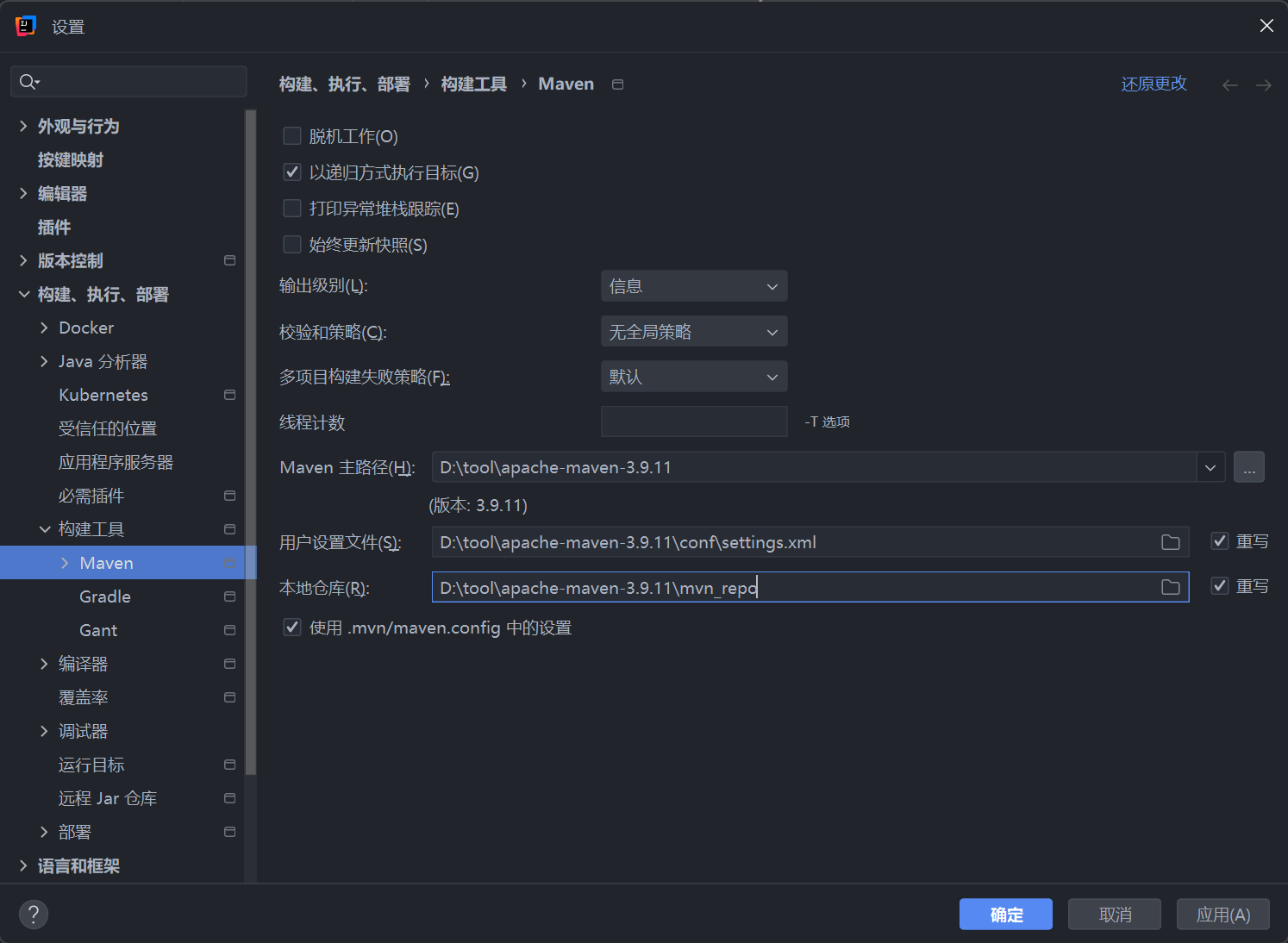Click the 取消 button
Image resolution: width=1288 pixels, height=943 pixels.
tap(1115, 915)
